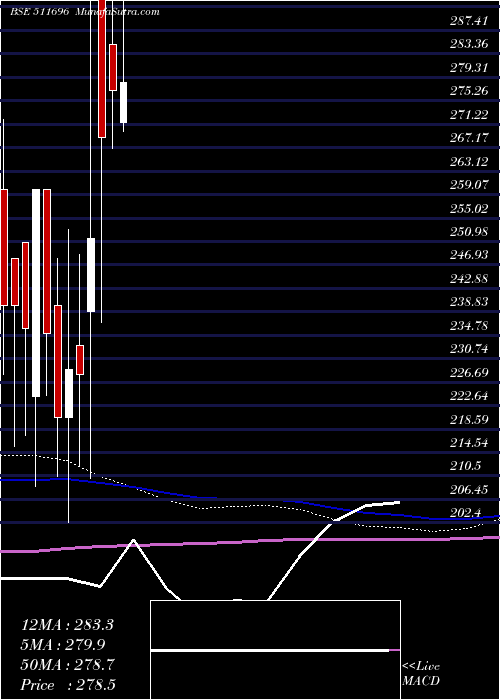Viewport: 500px width, 700px height.
Task: Click the 50MA : 278.7 readout
Action: [x=67, y=664]
